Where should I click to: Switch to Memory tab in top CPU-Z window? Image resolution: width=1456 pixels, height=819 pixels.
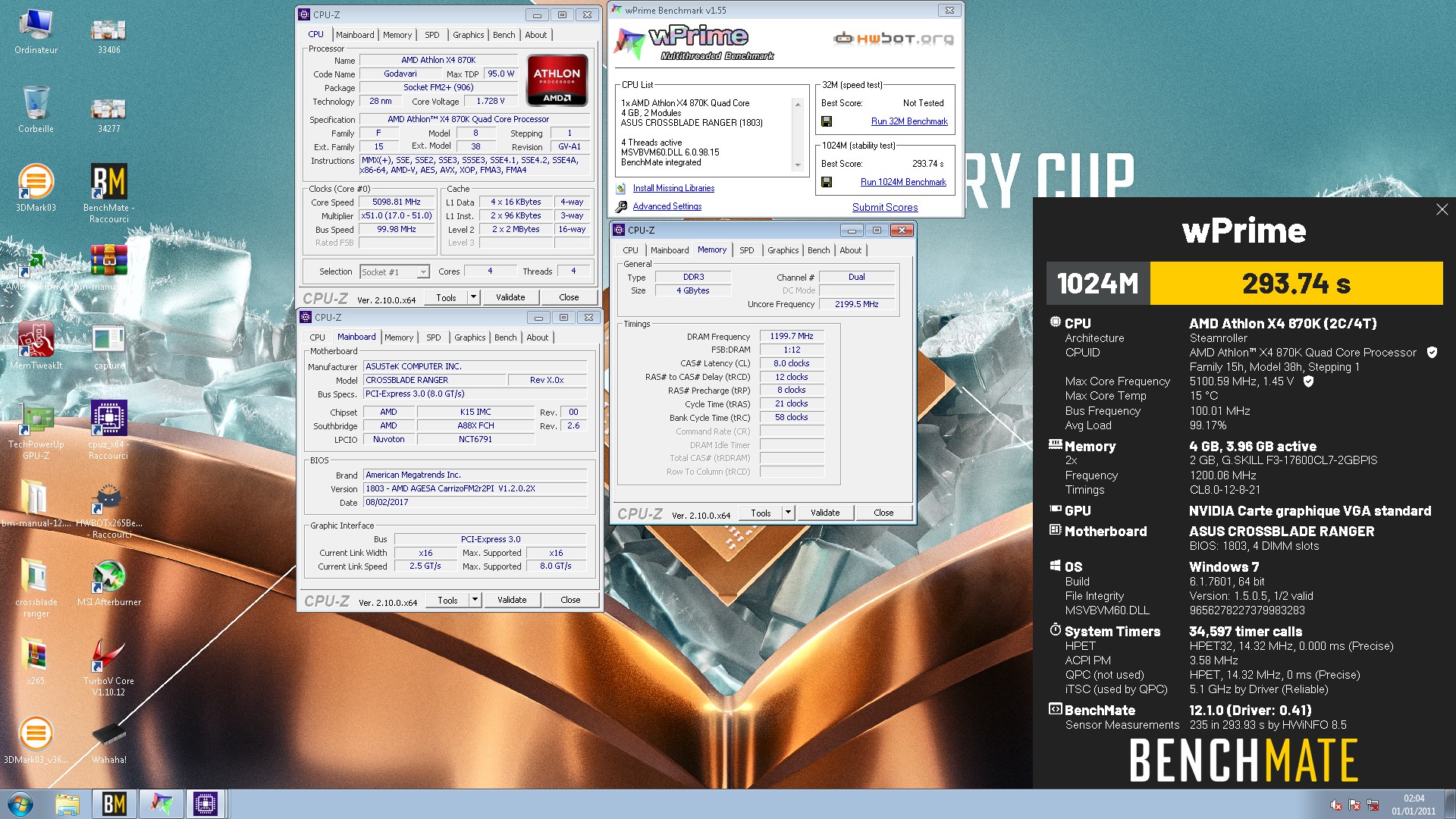397,35
